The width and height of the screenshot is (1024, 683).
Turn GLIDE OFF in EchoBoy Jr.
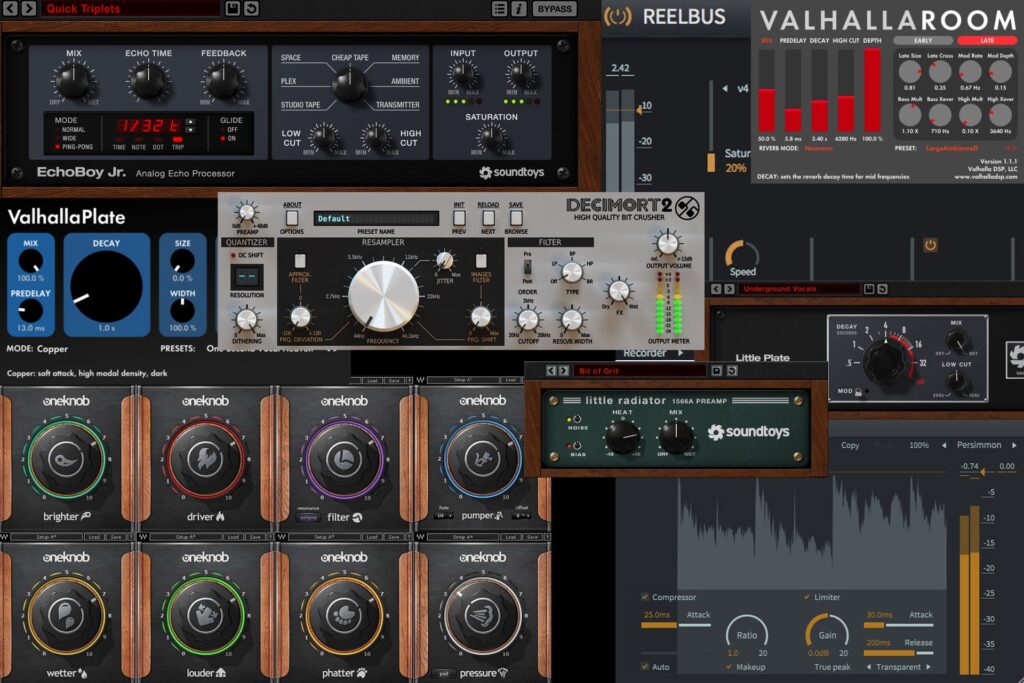tap(229, 130)
